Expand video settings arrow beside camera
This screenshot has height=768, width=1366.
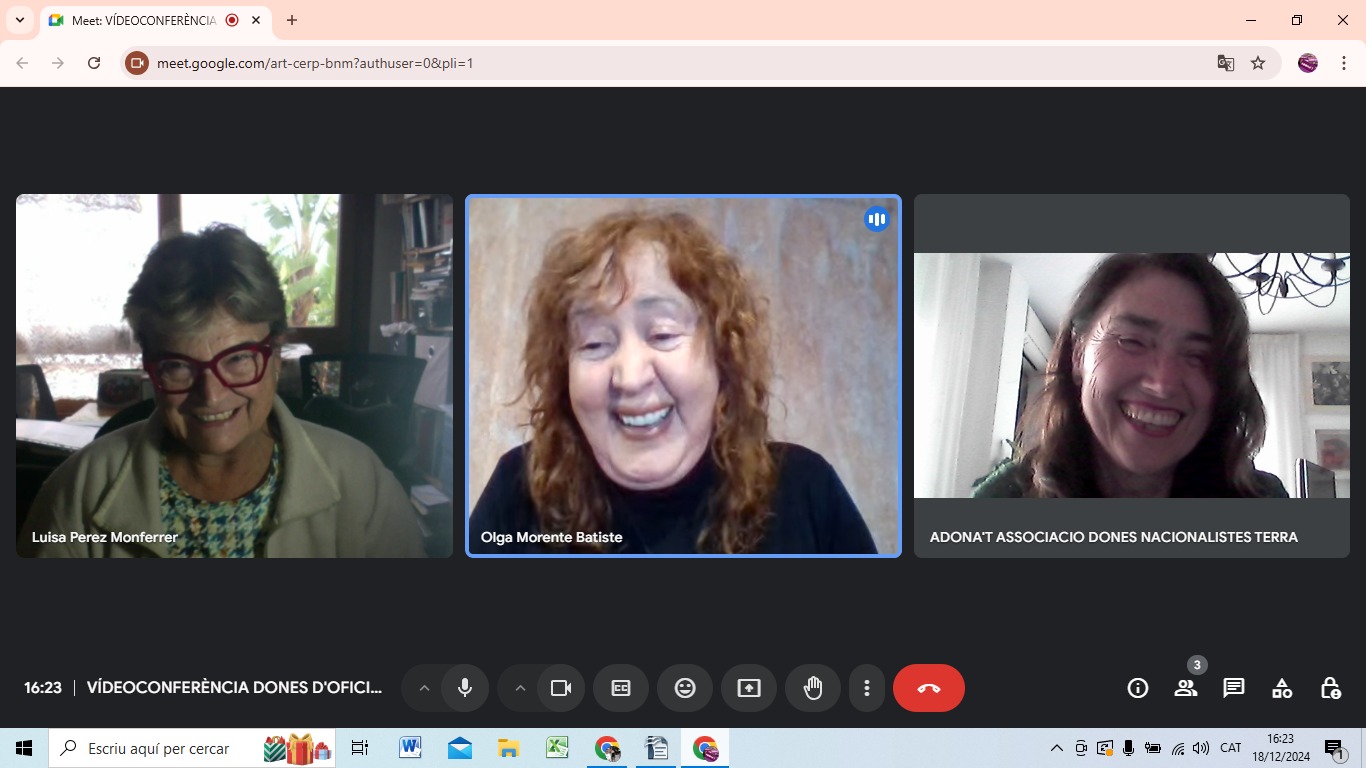pos(520,688)
